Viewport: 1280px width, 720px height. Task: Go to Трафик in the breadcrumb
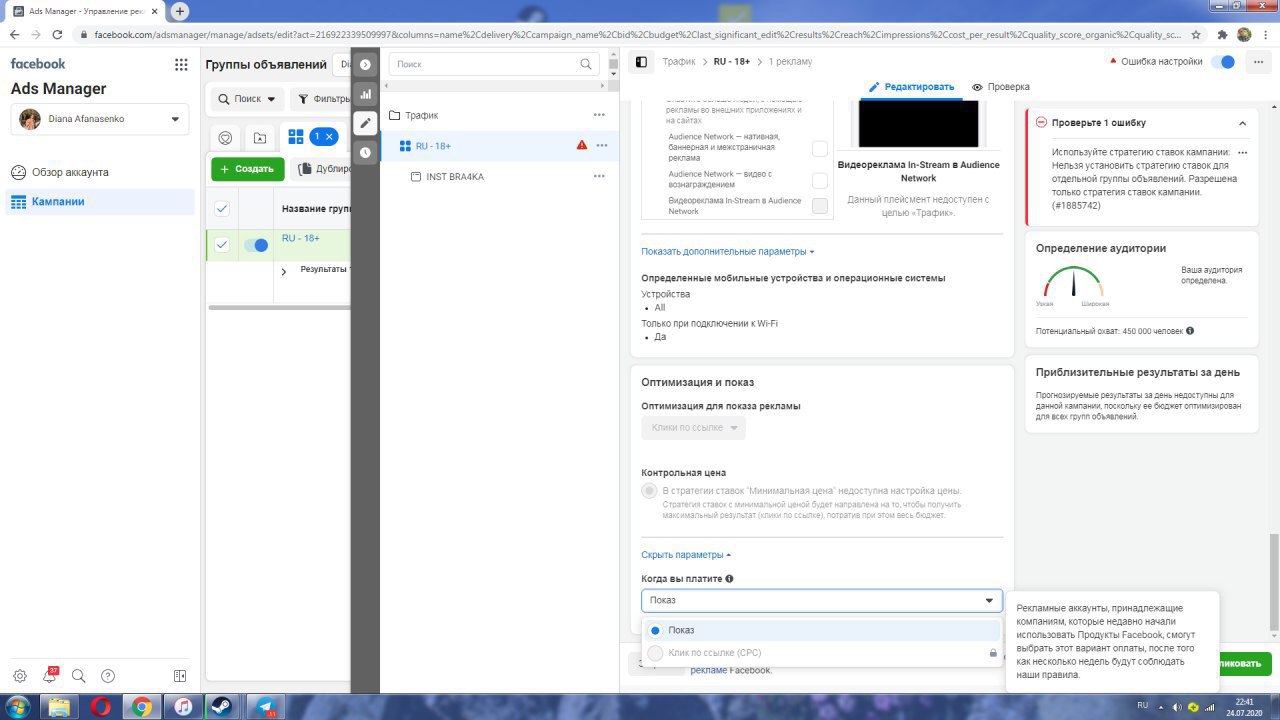coord(678,62)
